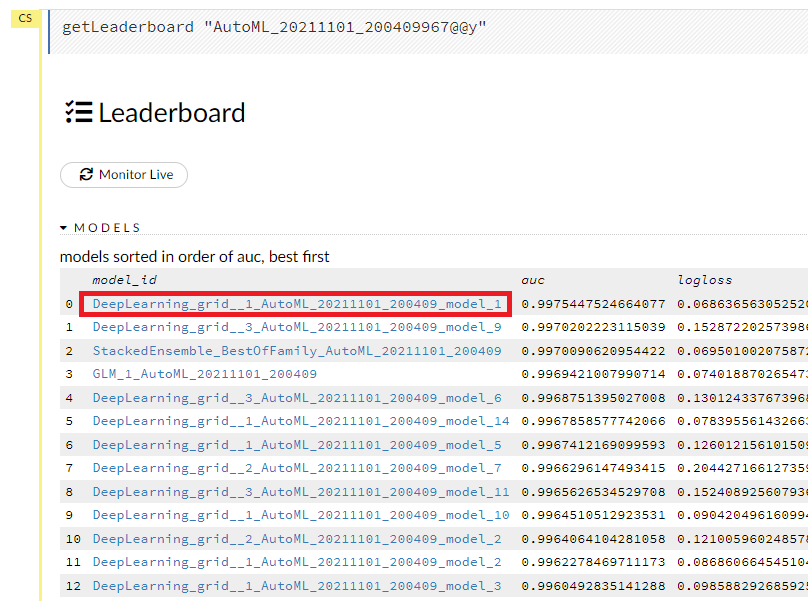The width and height of the screenshot is (808, 601).
Task: Collapse the MODELS section triangle
Action: point(64,228)
